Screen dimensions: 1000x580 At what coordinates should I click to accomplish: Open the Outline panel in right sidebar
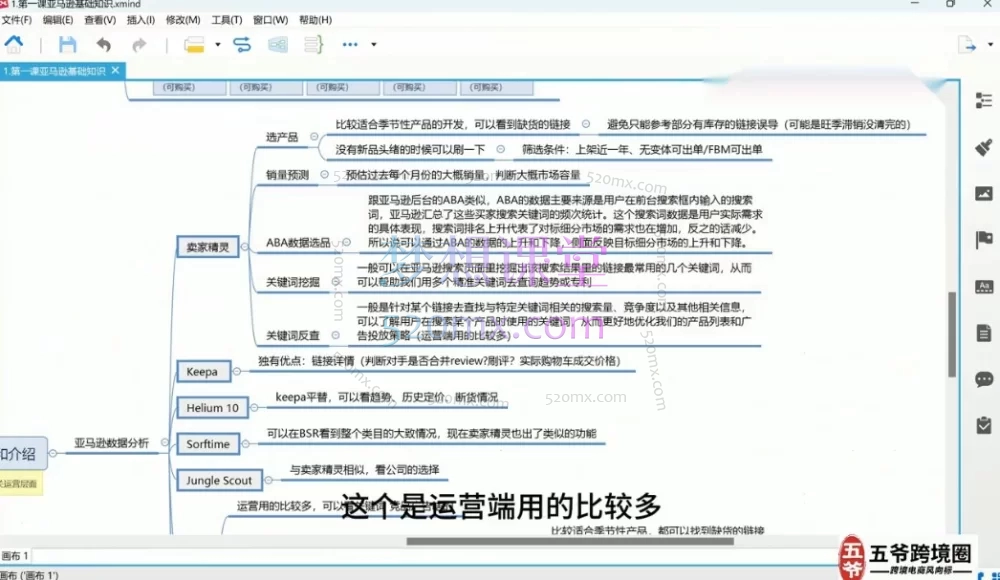[x=983, y=101]
